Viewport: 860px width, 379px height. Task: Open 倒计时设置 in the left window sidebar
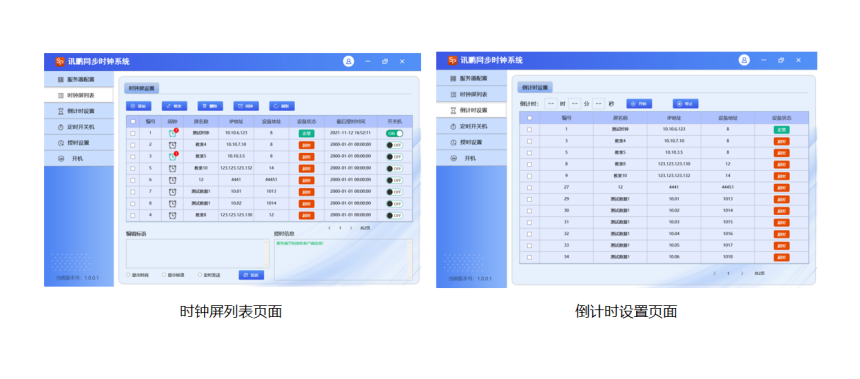[x=78, y=111]
